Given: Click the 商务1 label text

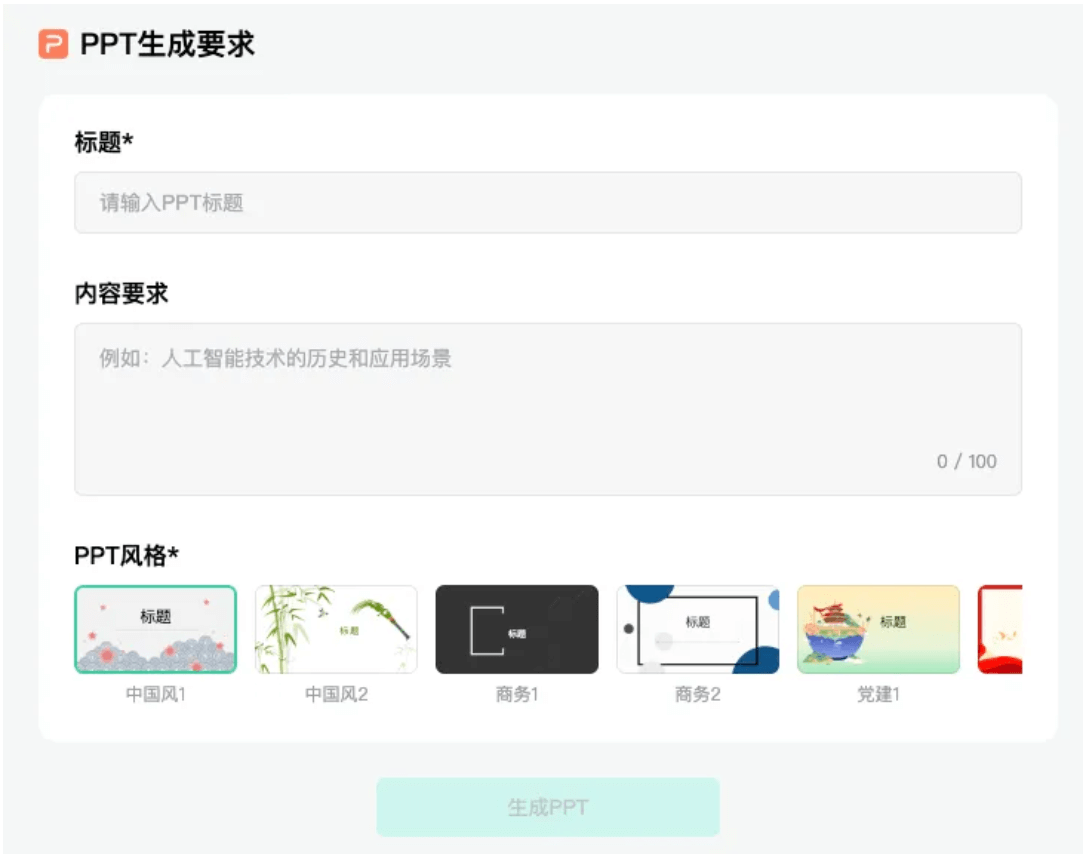Looking at the screenshot, I should click(x=517, y=694).
